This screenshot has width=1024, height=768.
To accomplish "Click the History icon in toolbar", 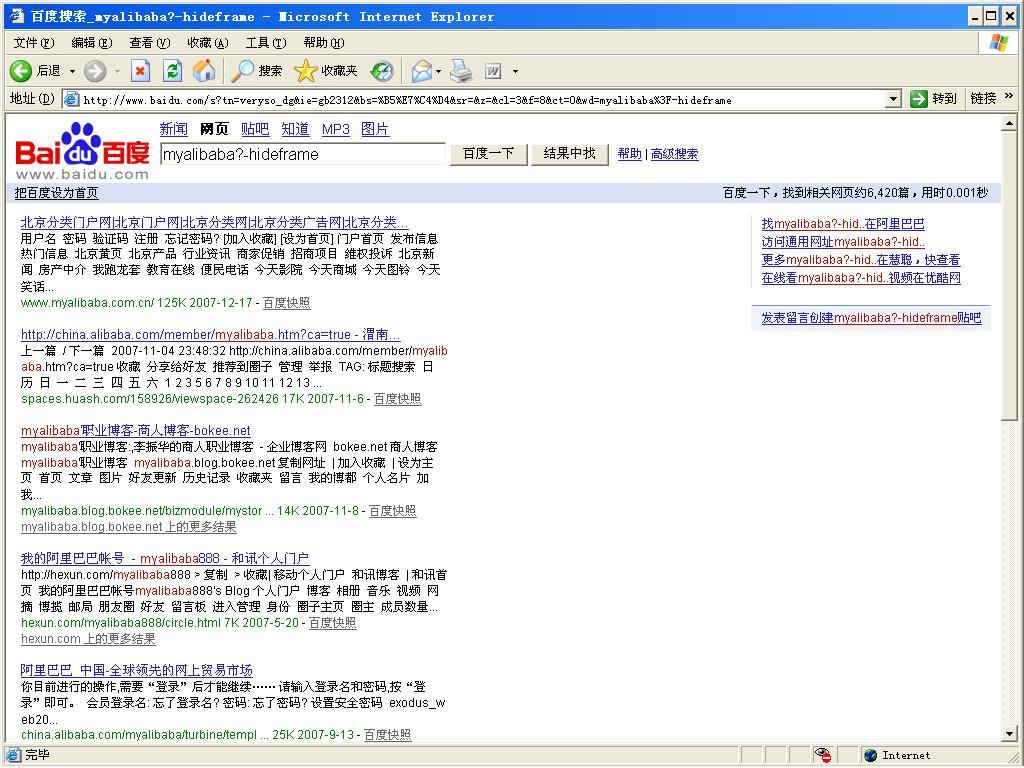I will click(x=382, y=71).
